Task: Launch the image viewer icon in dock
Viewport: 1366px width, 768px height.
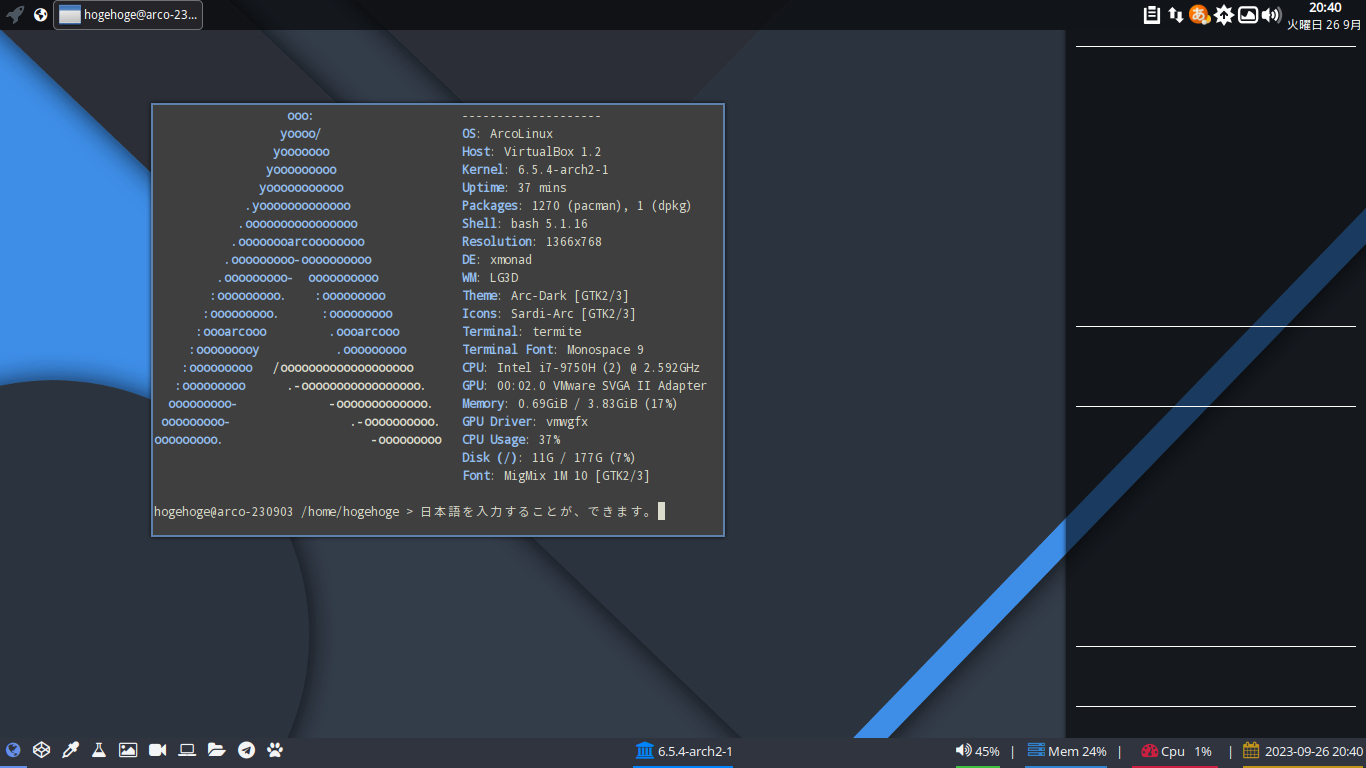Action: pos(128,750)
